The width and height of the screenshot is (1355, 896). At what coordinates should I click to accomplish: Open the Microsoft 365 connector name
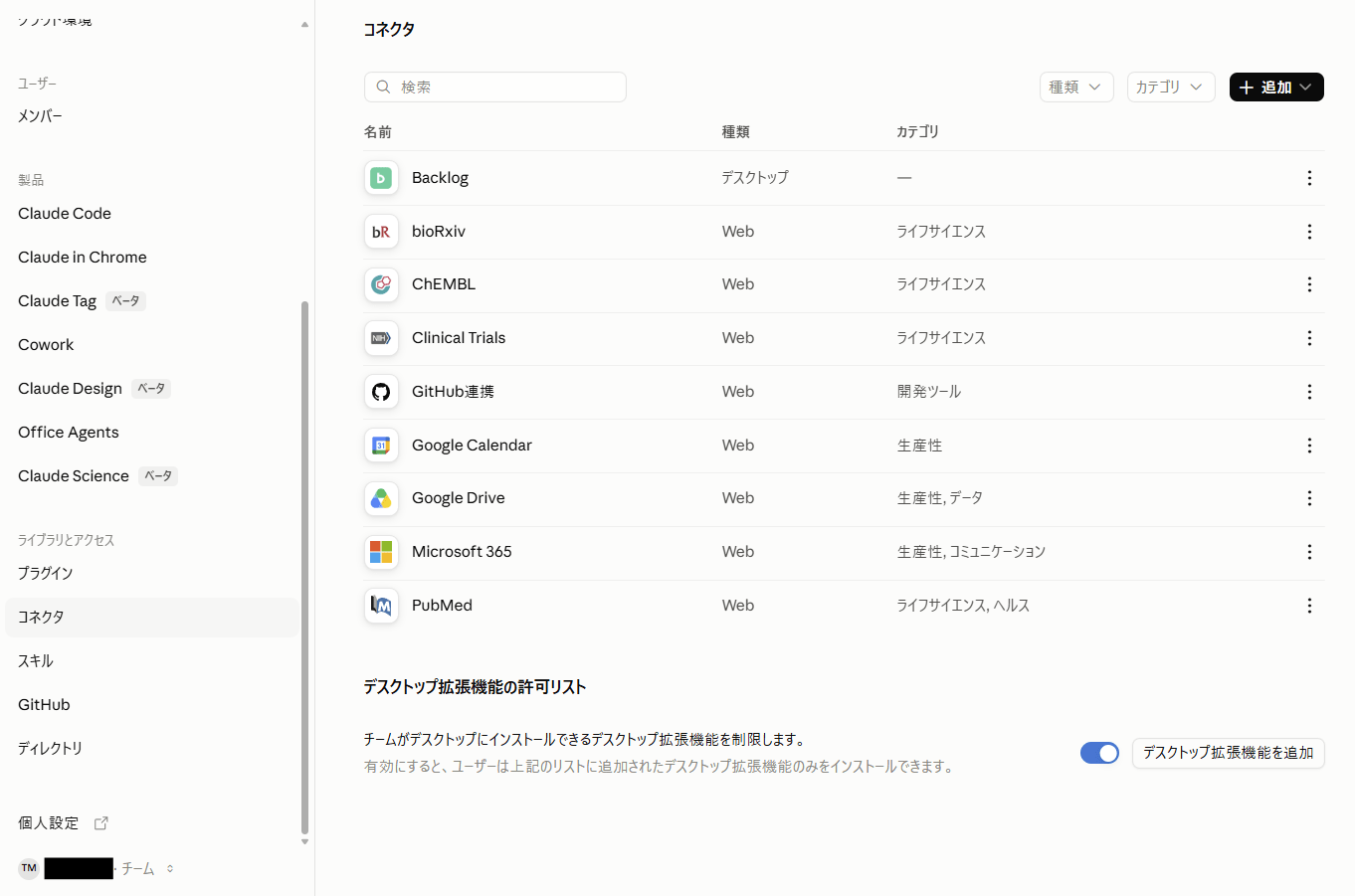462,552
